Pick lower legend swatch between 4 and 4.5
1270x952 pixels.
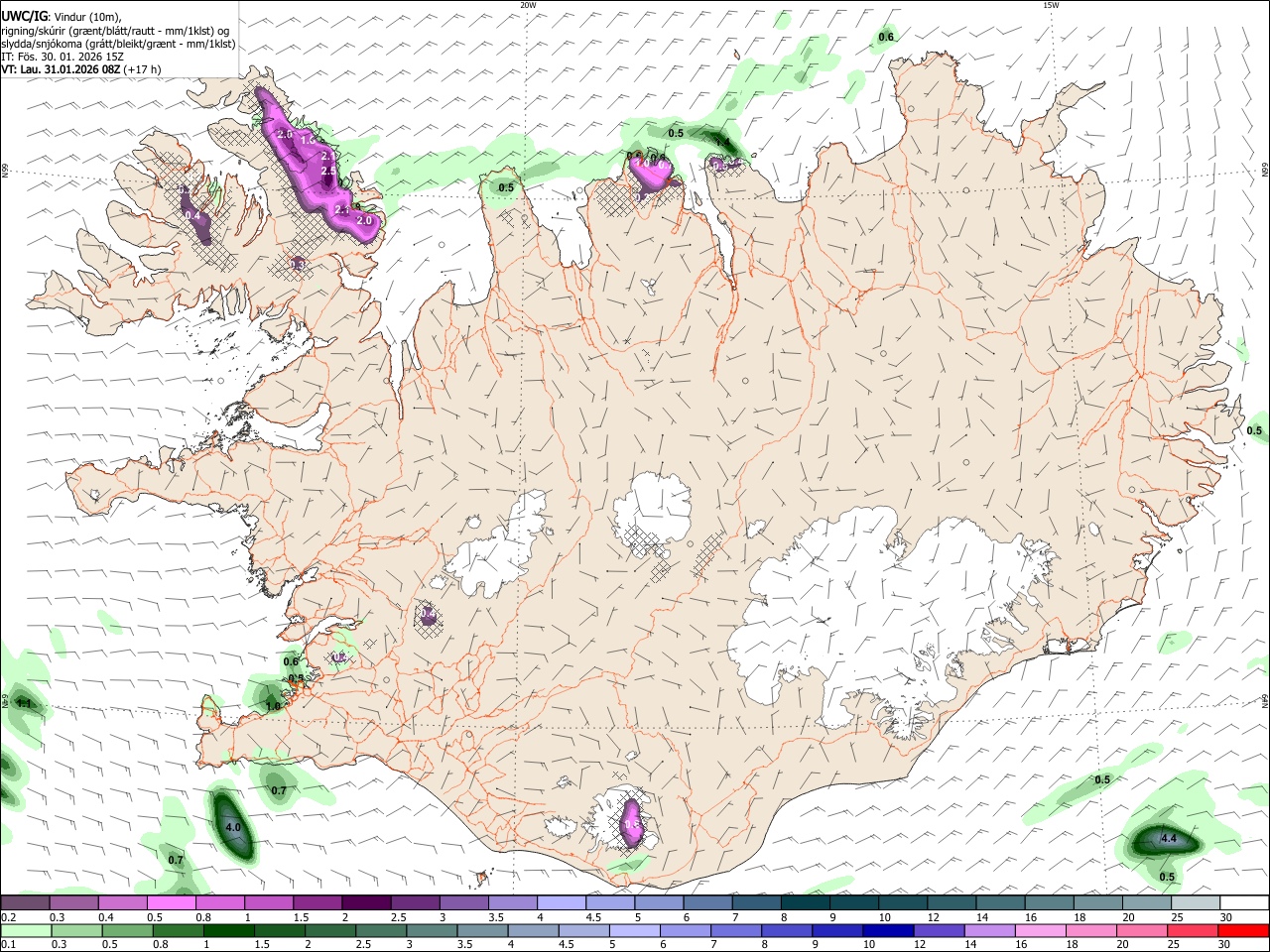(x=532, y=930)
